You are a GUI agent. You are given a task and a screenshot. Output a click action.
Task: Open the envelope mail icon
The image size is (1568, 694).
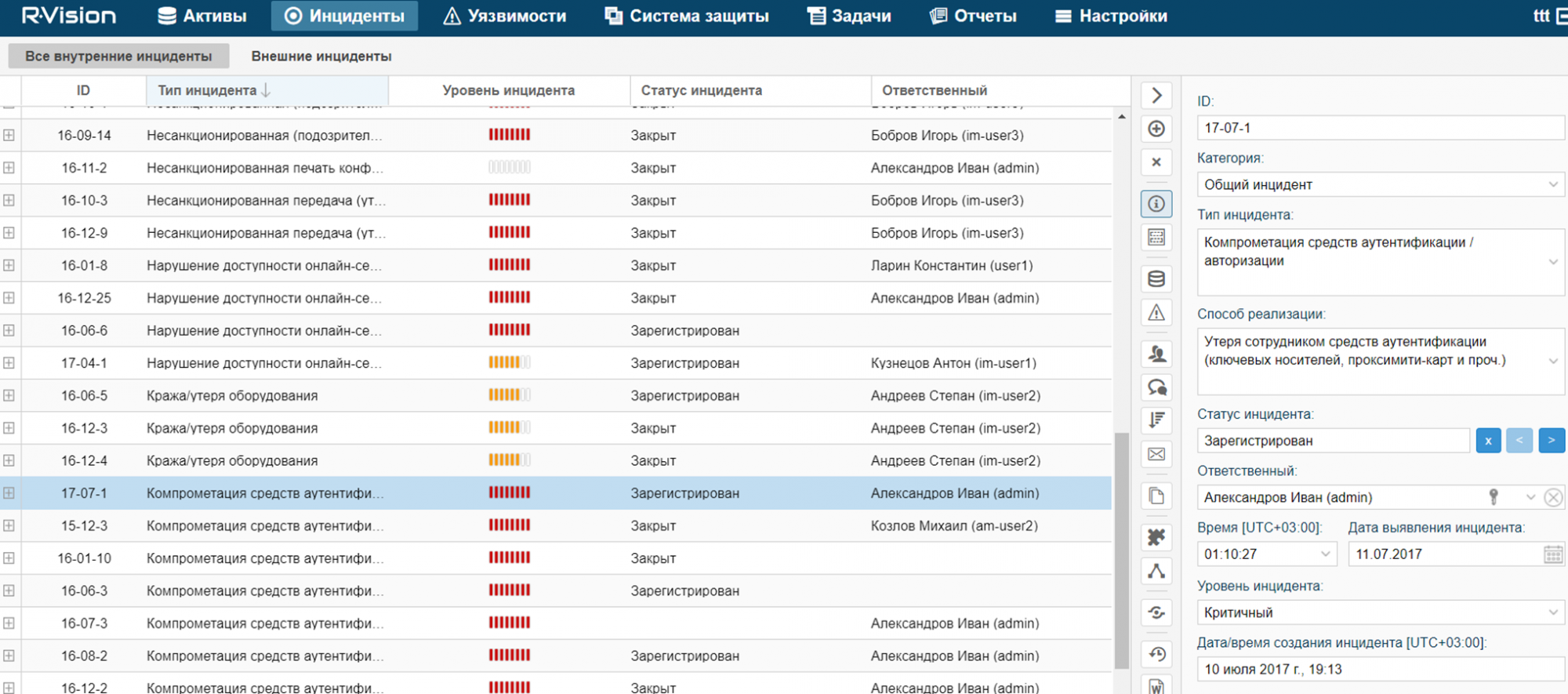(1156, 454)
